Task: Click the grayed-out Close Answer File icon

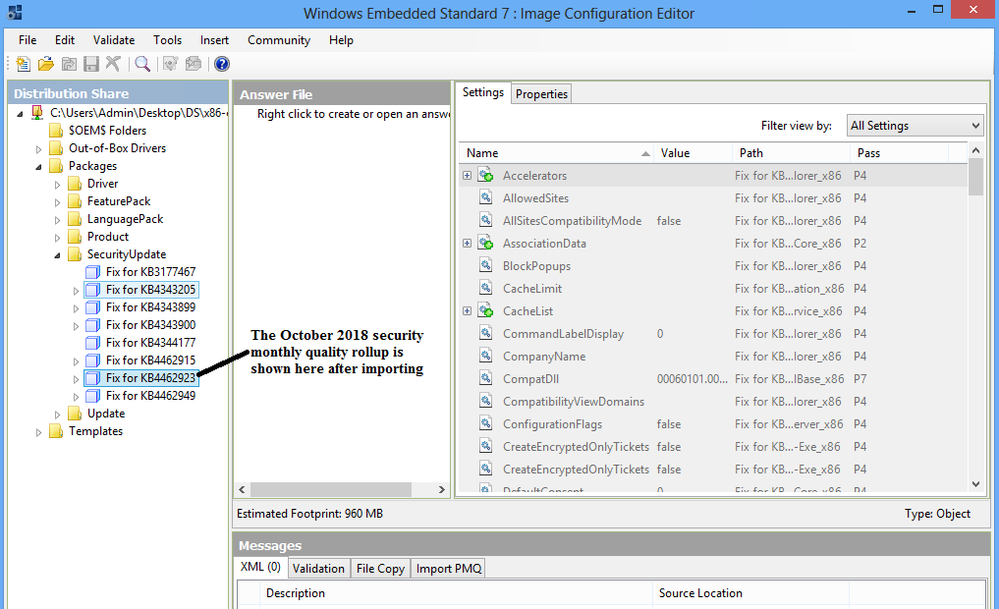Action: 69,64
